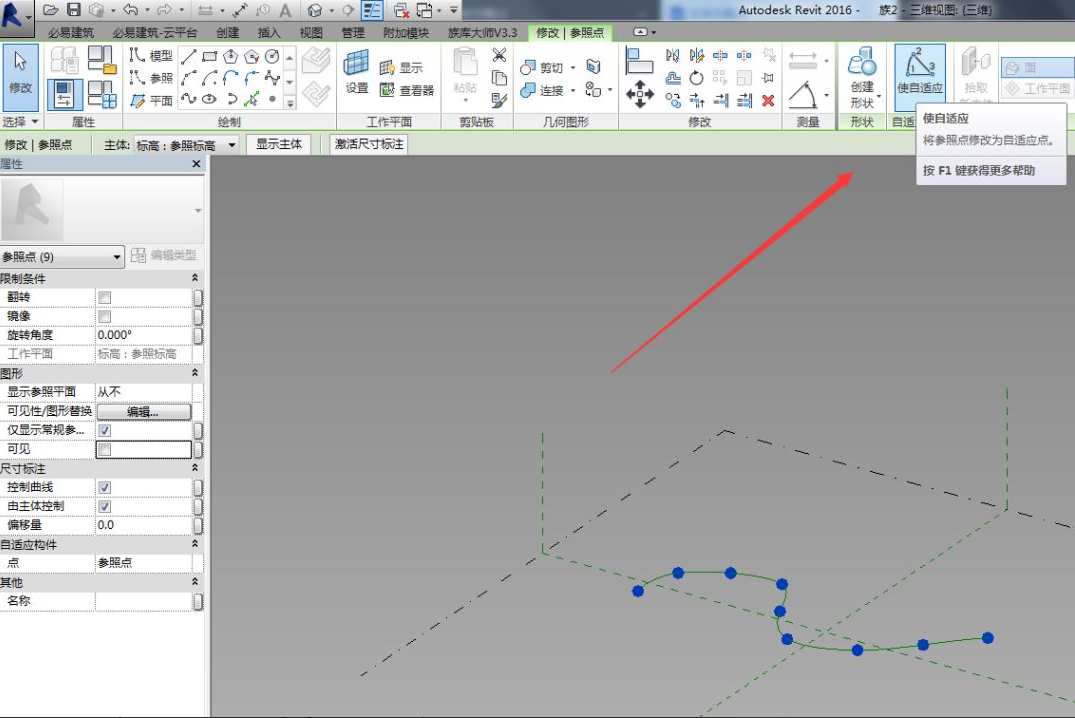This screenshot has height=718, width=1075.
Task: Click the Move tool with four arrows
Action: 640,95
